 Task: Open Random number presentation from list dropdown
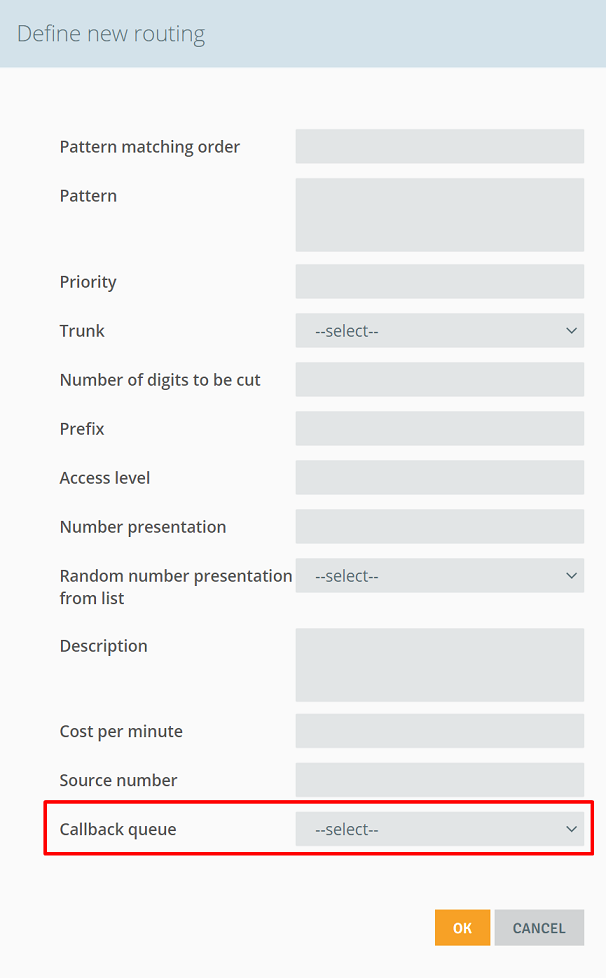(440, 576)
